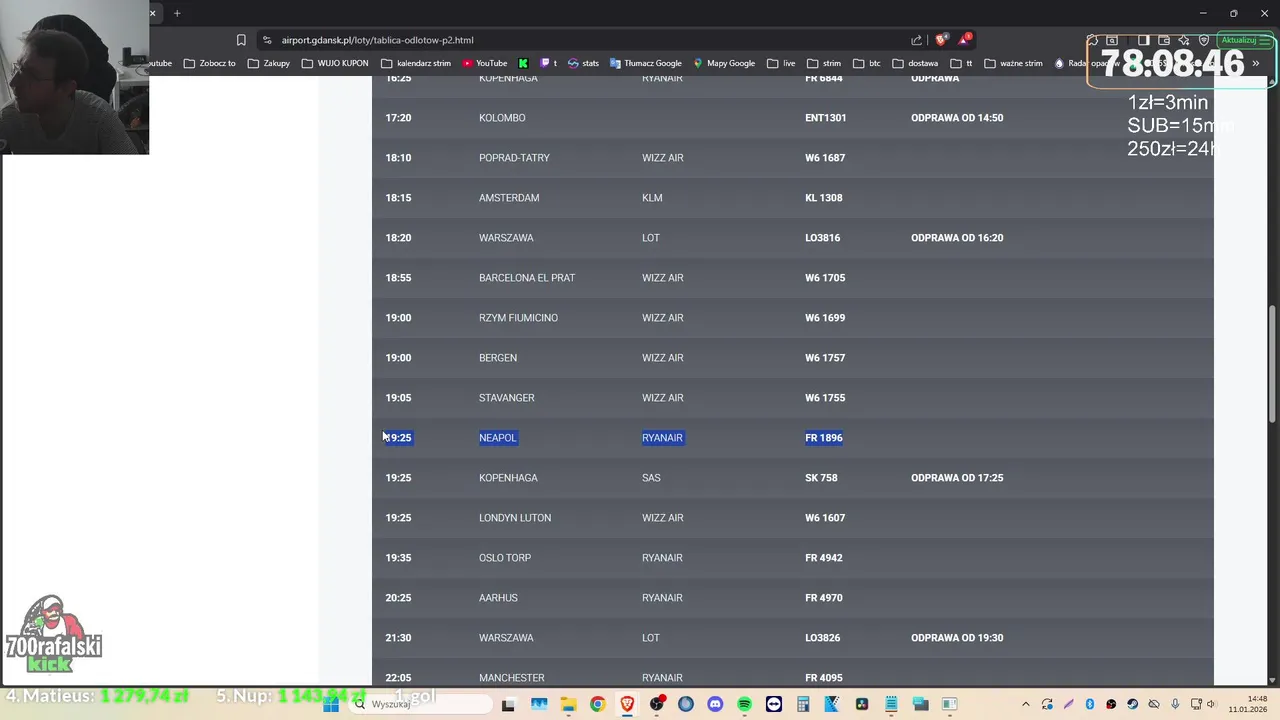The width and height of the screenshot is (1280, 720).
Task: Click the green Aktualizuj update button
Action: click(1244, 40)
